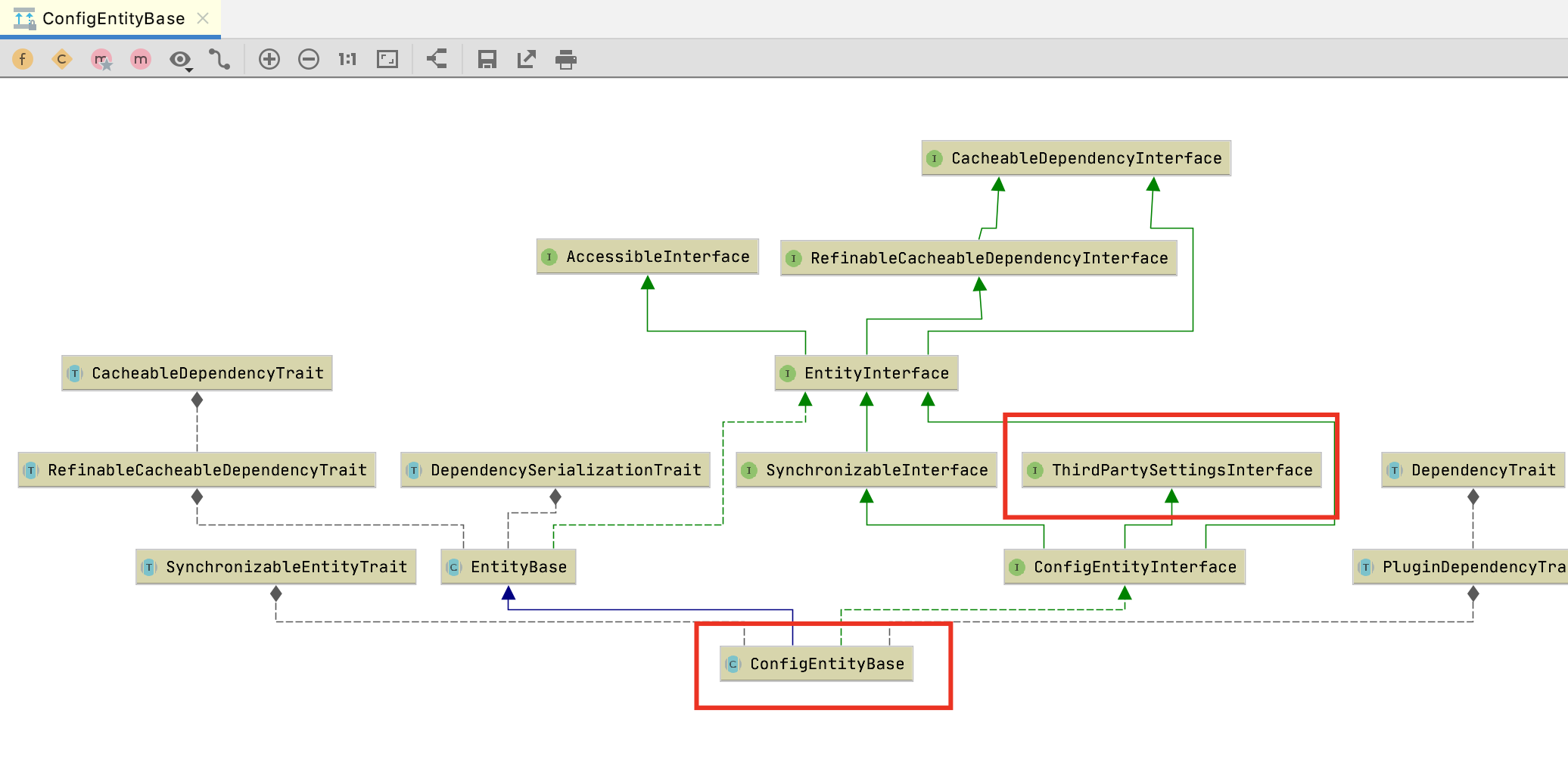Click trait icon on SynchronizableEntityTrait node

[148, 568]
